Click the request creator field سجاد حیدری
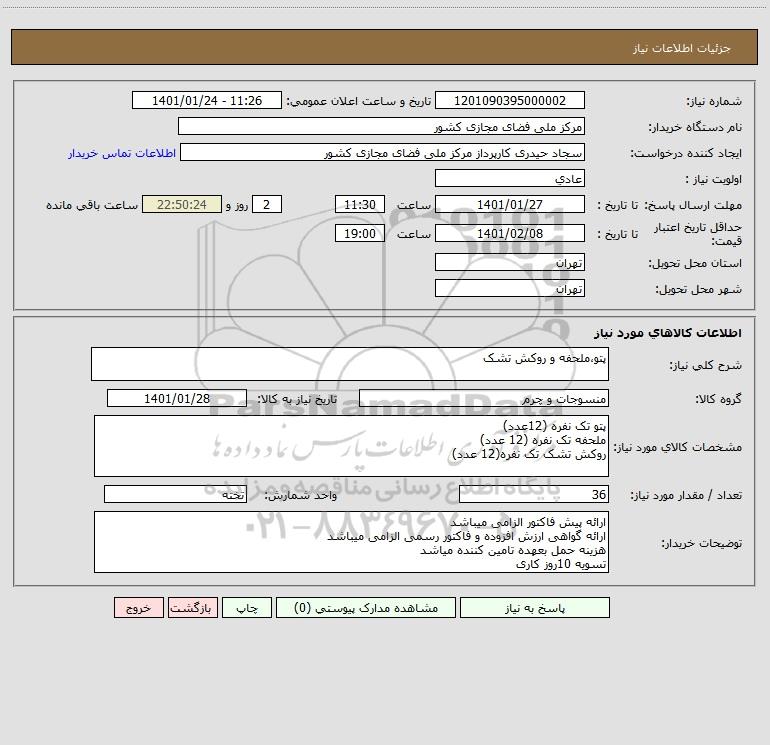Viewport: 770px width, 745px height. (382, 152)
